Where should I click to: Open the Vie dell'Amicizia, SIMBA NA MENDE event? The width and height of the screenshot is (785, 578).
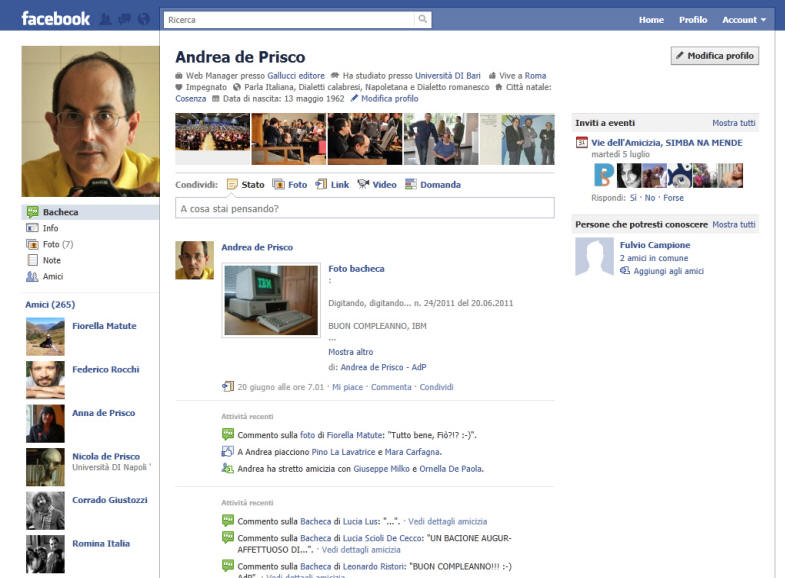pyautogui.click(x=667, y=143)
